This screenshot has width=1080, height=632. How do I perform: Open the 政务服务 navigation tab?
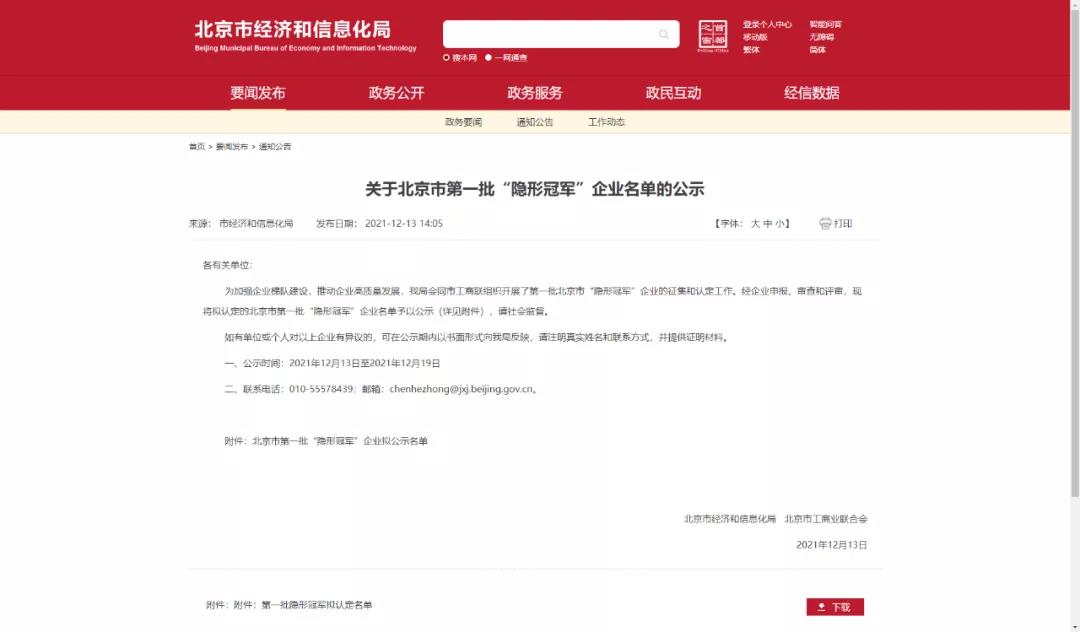point(534,93)
